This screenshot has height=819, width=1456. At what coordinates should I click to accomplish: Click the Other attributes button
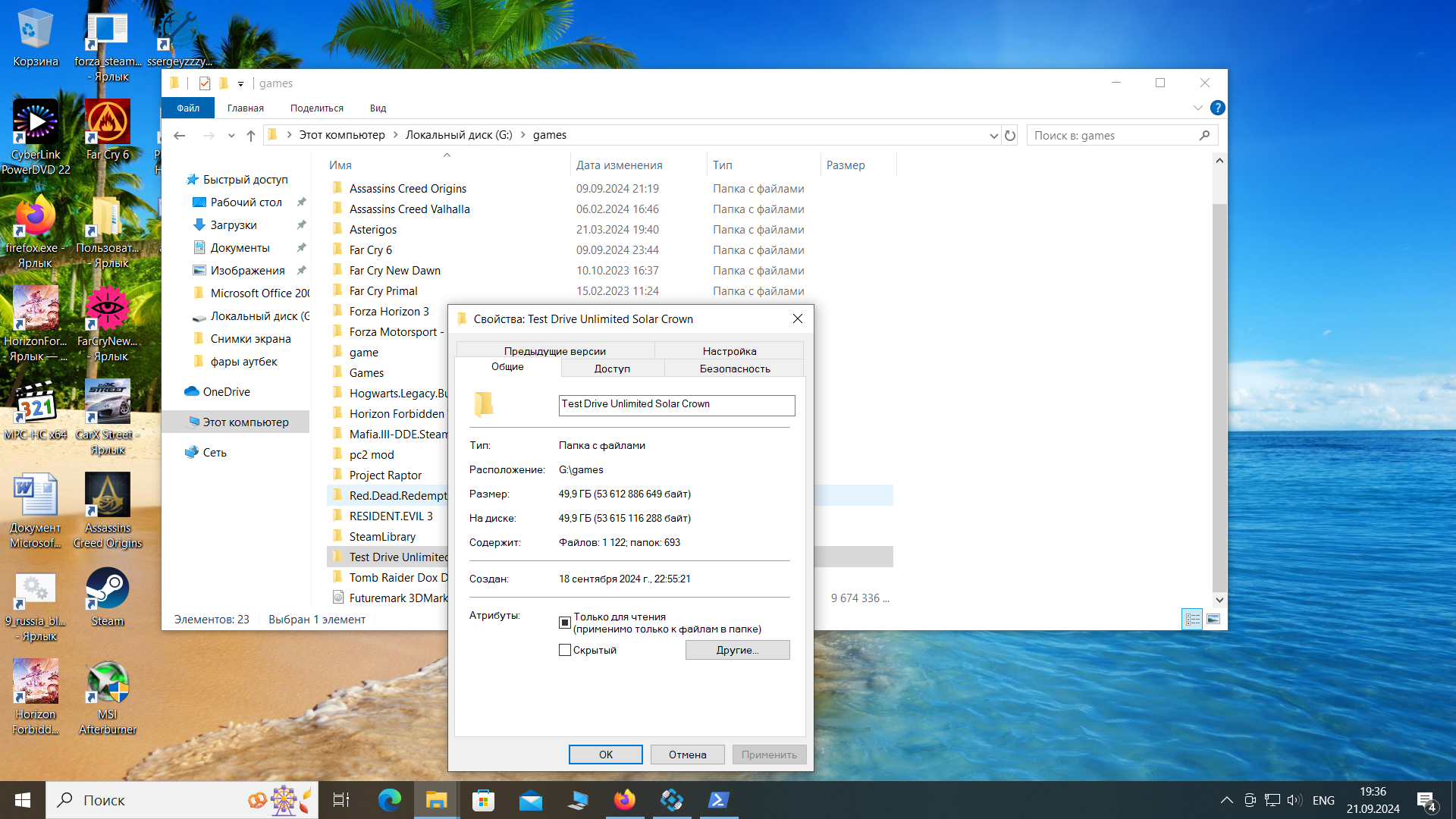pyautogui.click(x=737, y=650)
